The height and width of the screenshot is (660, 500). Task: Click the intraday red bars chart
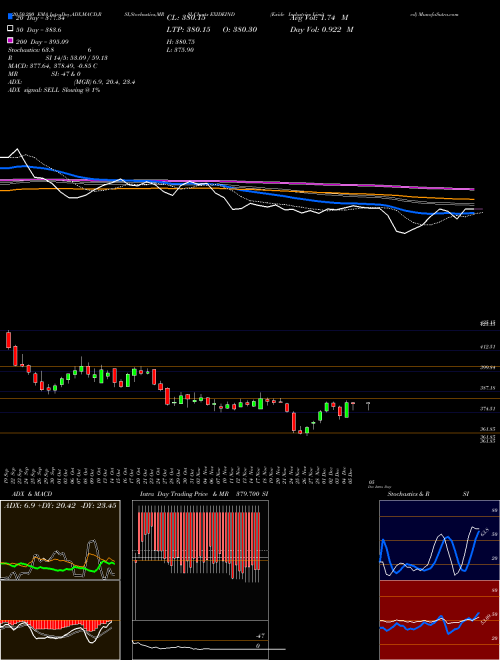[200, 560]
